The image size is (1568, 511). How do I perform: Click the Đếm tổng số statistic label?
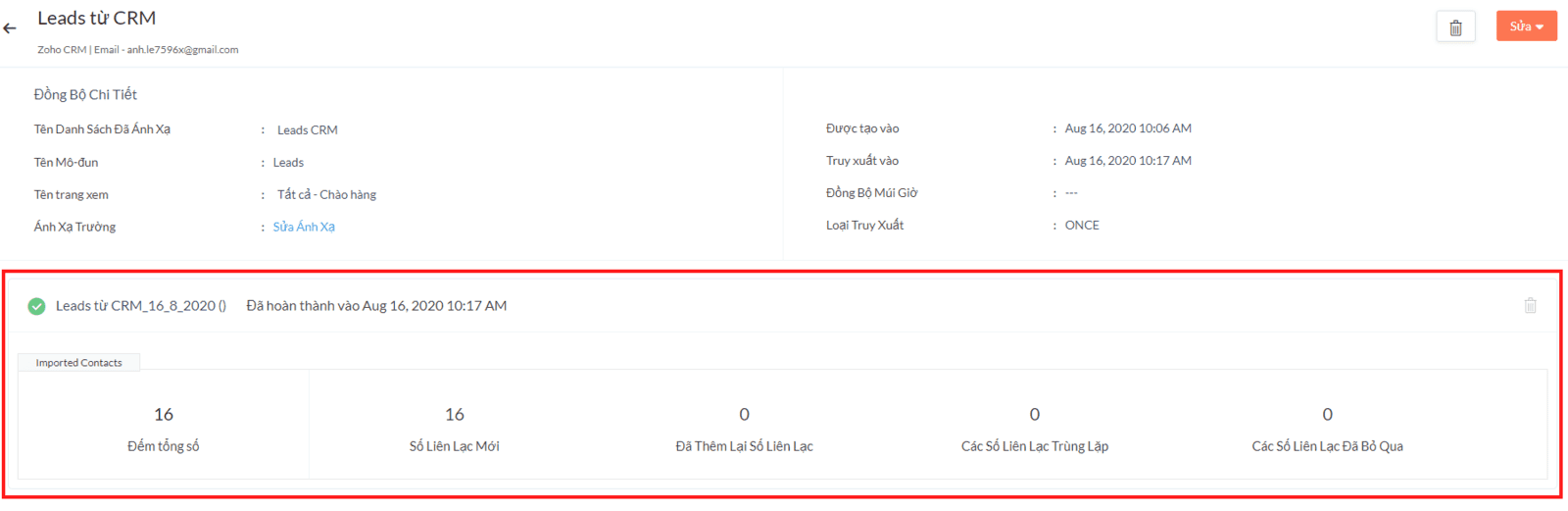pos(164,446)
